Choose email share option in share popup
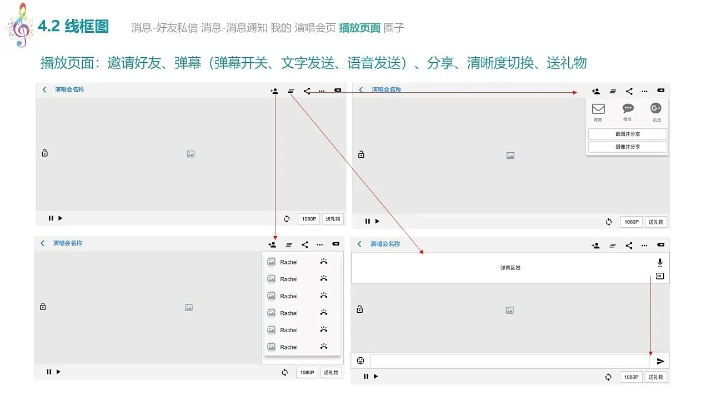The image size is (711, 400). pos(599,109)
